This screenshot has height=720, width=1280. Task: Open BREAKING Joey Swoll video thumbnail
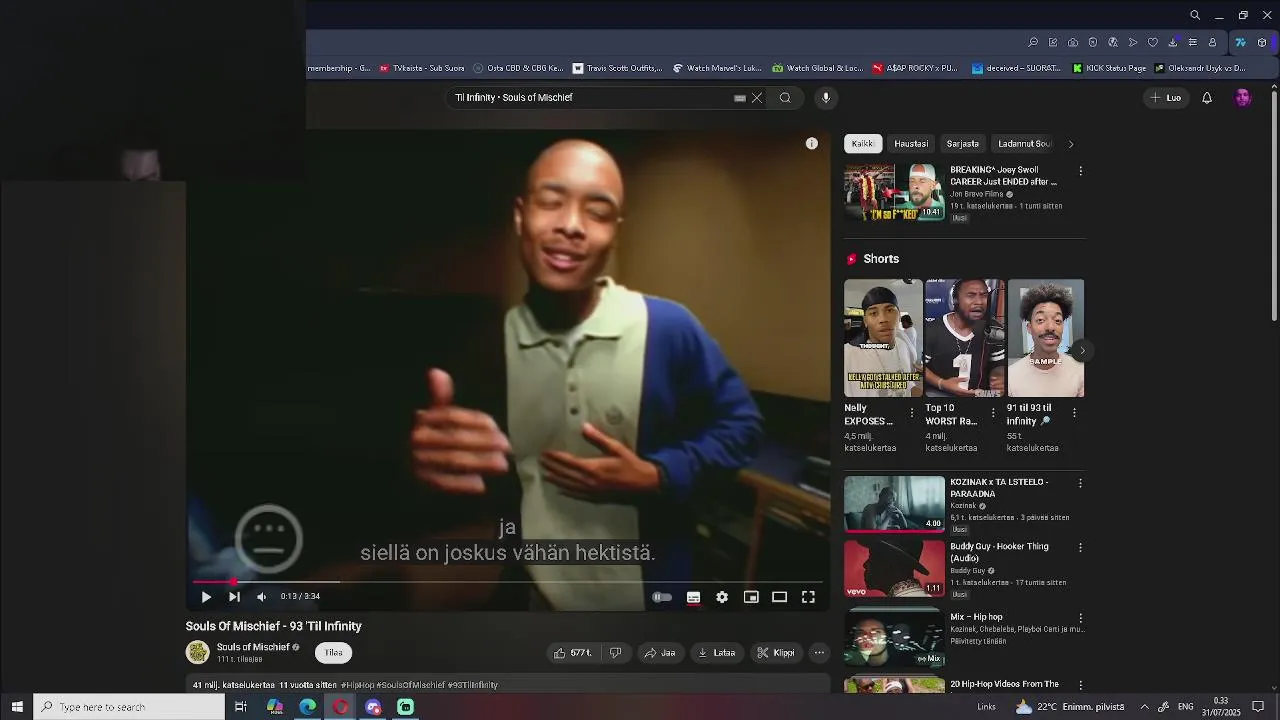pos(894,192)
